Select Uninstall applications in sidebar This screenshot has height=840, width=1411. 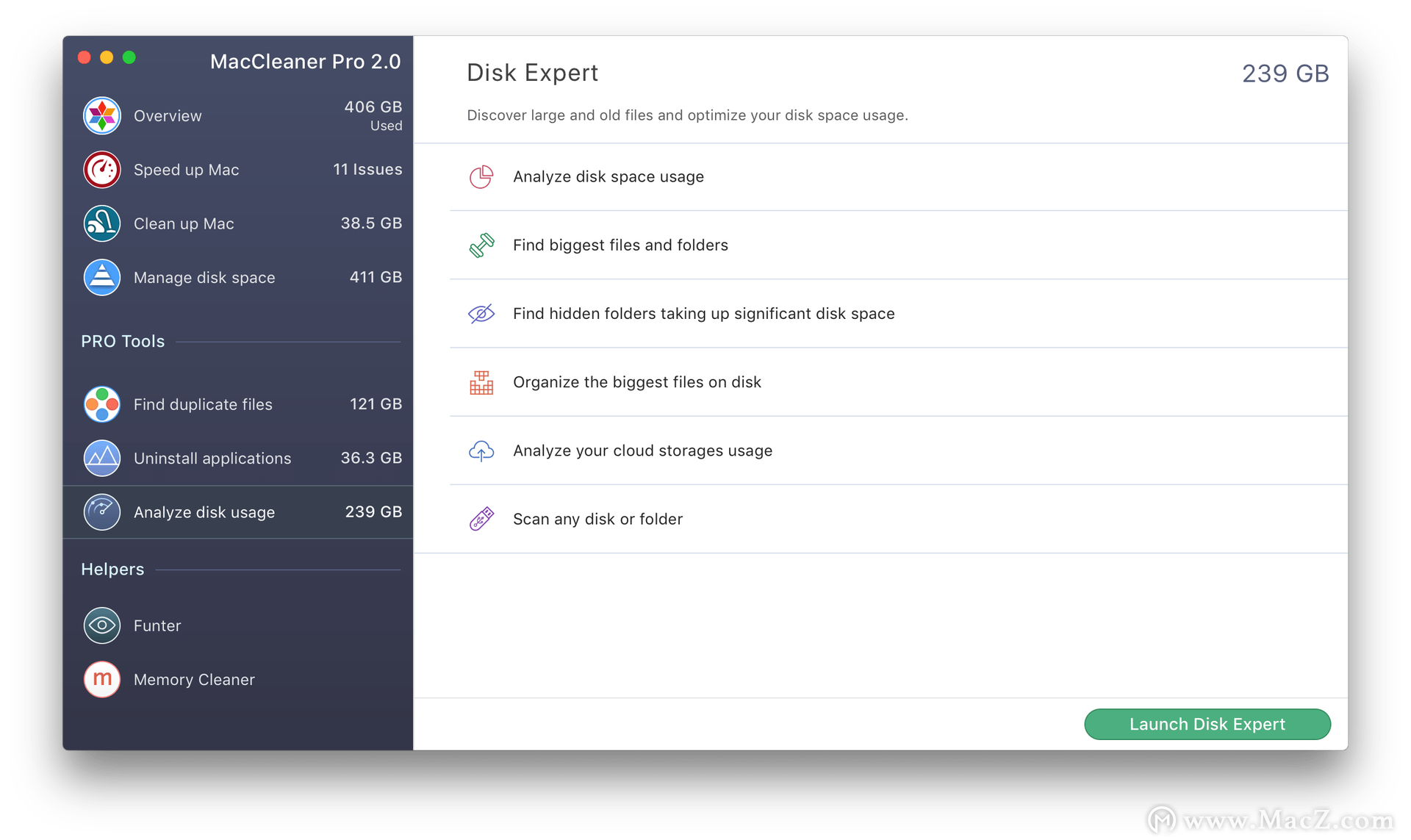[240, 458]
